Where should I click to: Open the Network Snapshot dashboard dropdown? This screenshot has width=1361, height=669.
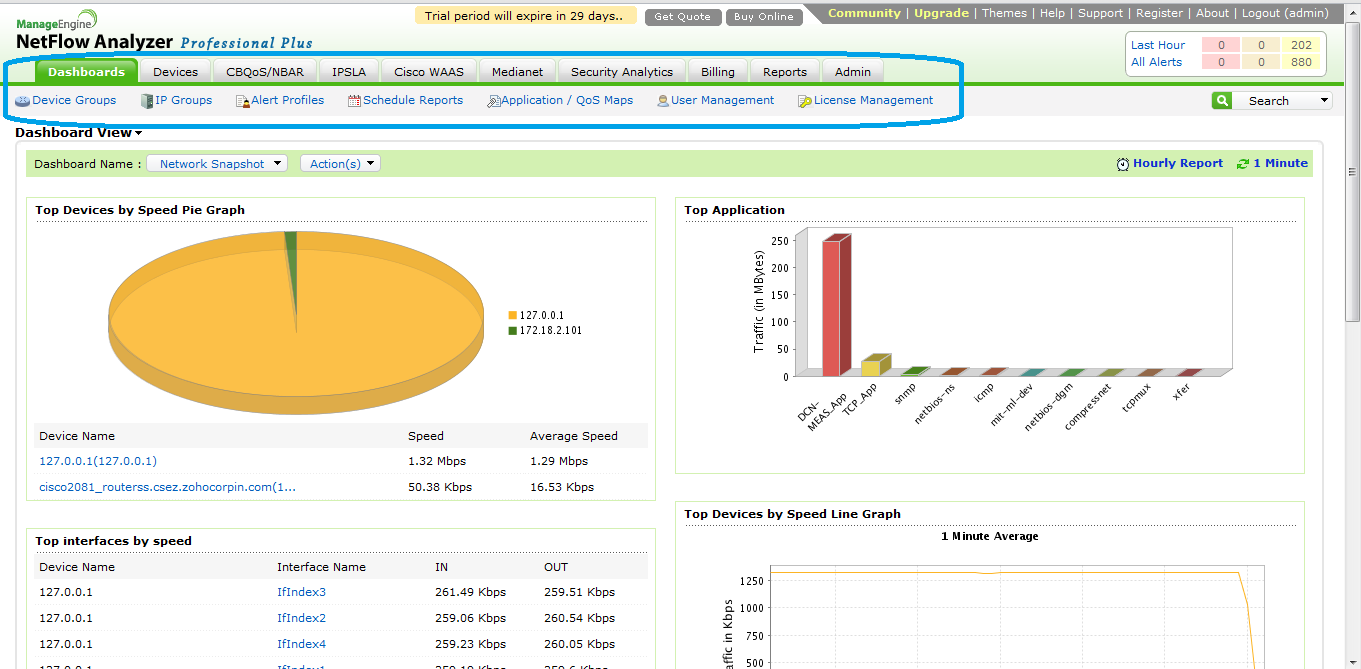click(216, 163)
